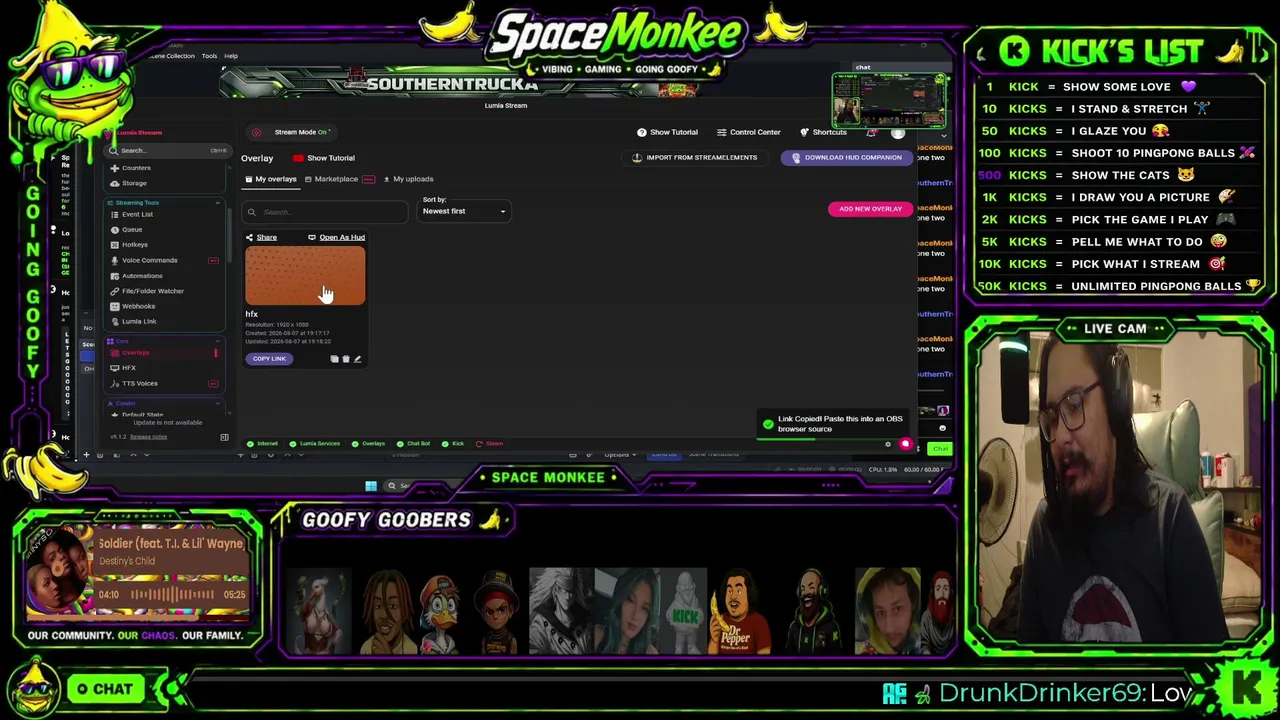Copy link for the hfx overlay
Viewport: 1280px width, 720px height.
tap(269, 359)
